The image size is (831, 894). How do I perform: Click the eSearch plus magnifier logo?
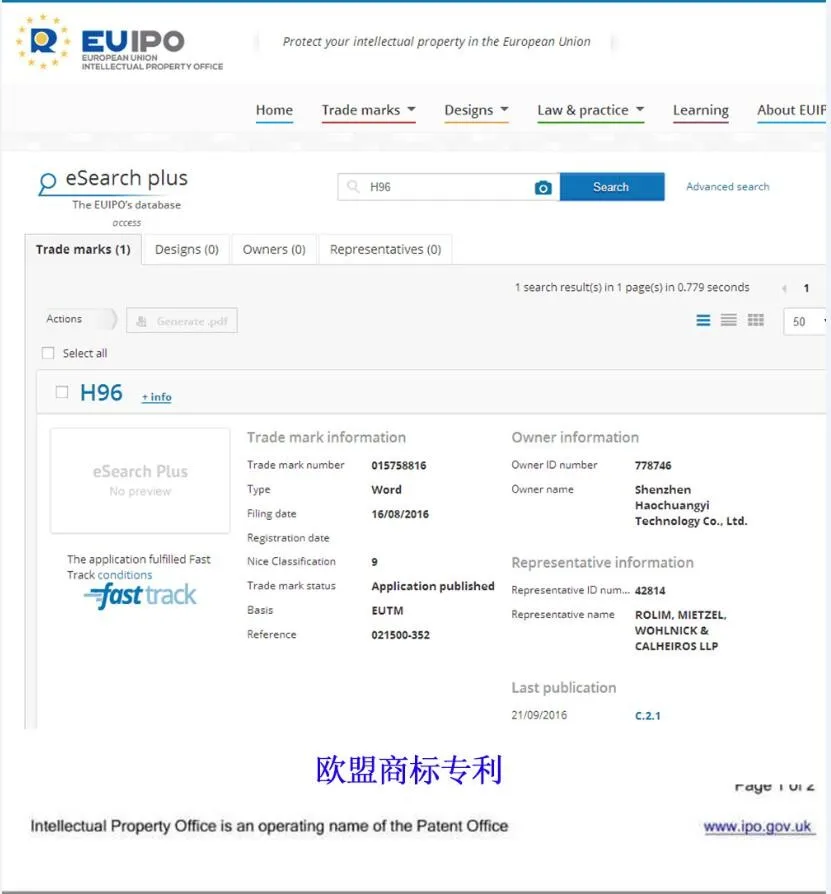47,183
